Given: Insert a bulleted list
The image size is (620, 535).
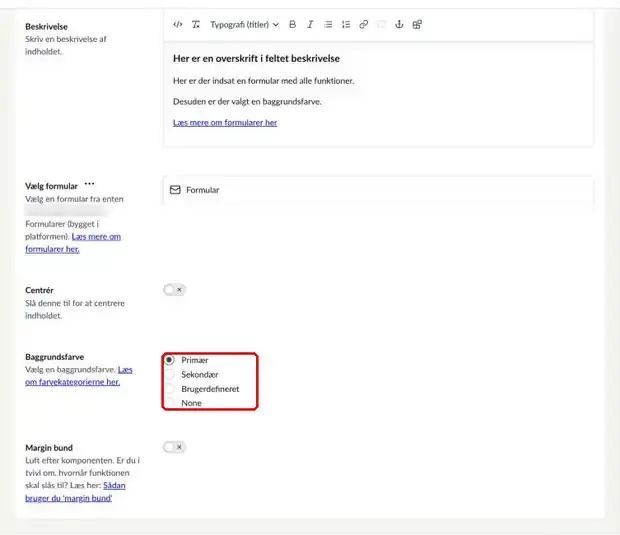Looking at the screenshot, I should [x=328, y=25].
